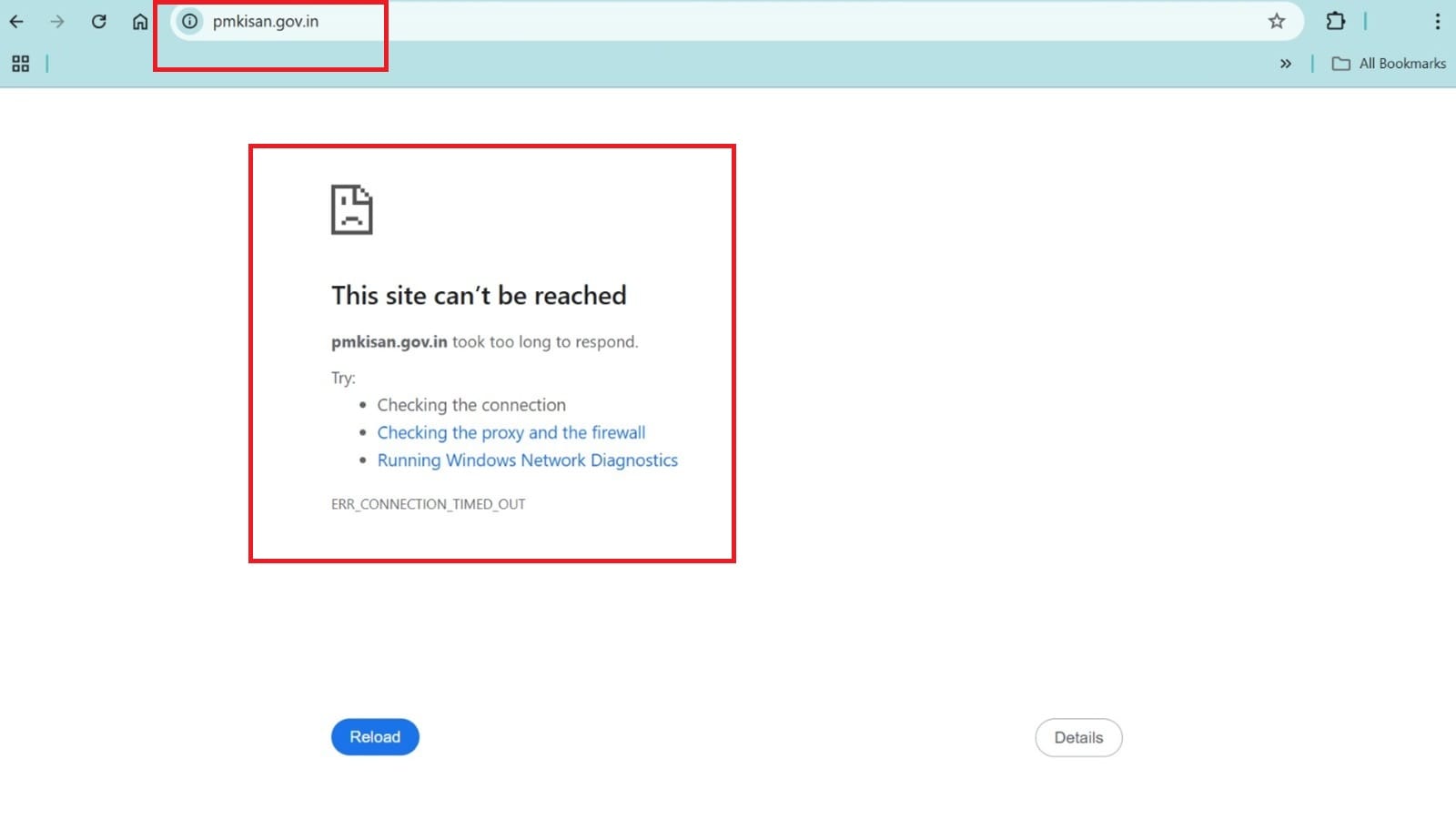The height and width of the screenshot is (819, 1456).
Task: Open the Chrome three-dot menu
Action: click(1437, 21)
